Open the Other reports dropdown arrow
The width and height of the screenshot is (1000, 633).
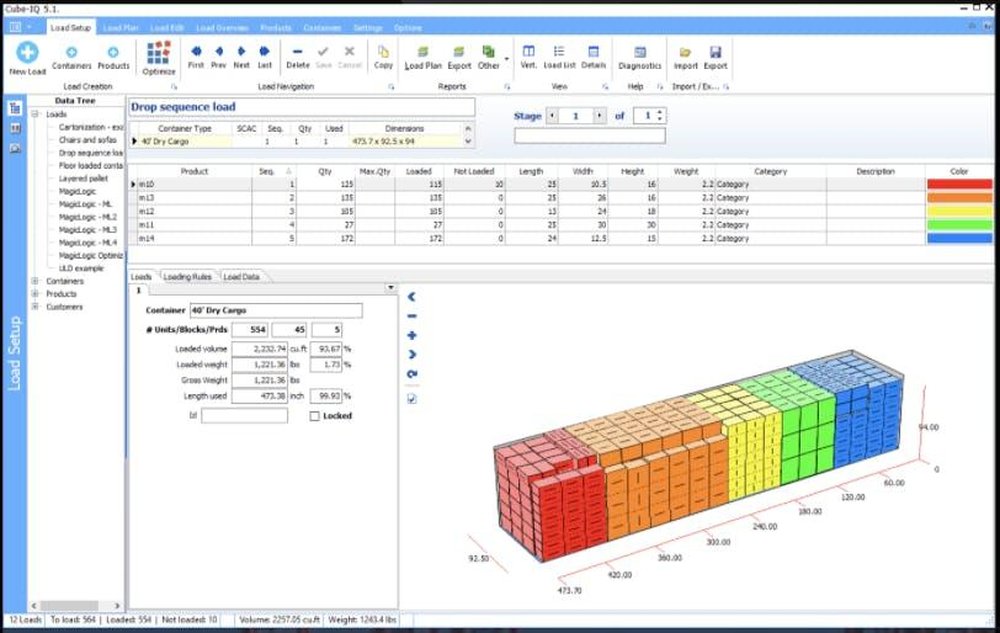[x=507, y=59]
